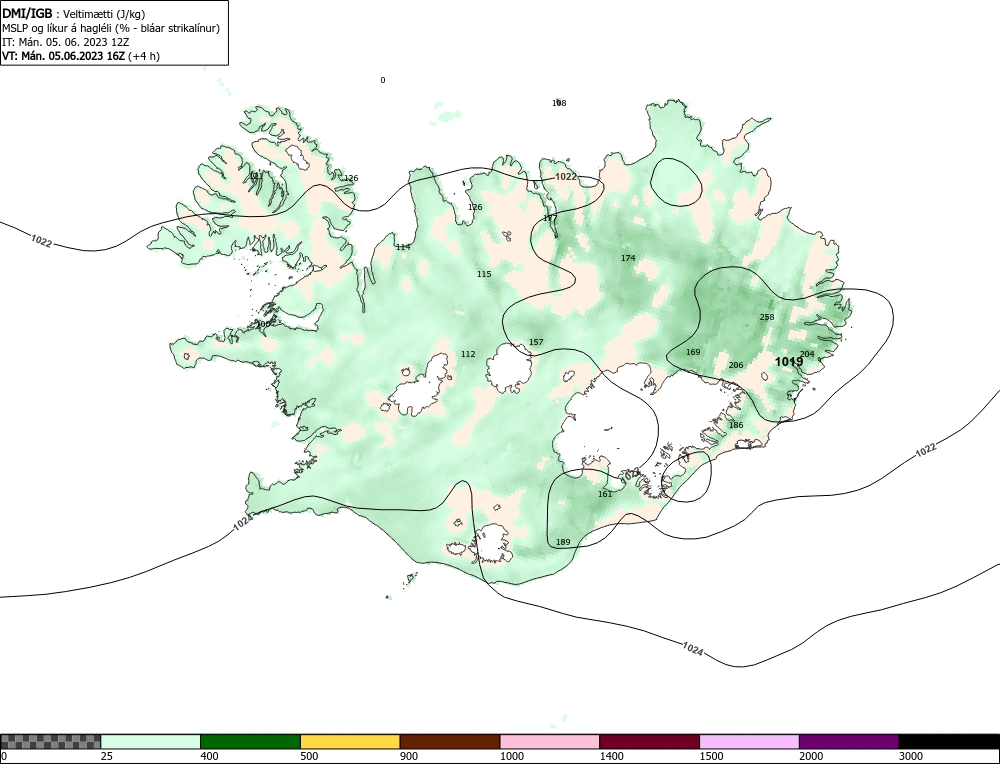
Task: Select the legend scale label 900
Action: 409,756
